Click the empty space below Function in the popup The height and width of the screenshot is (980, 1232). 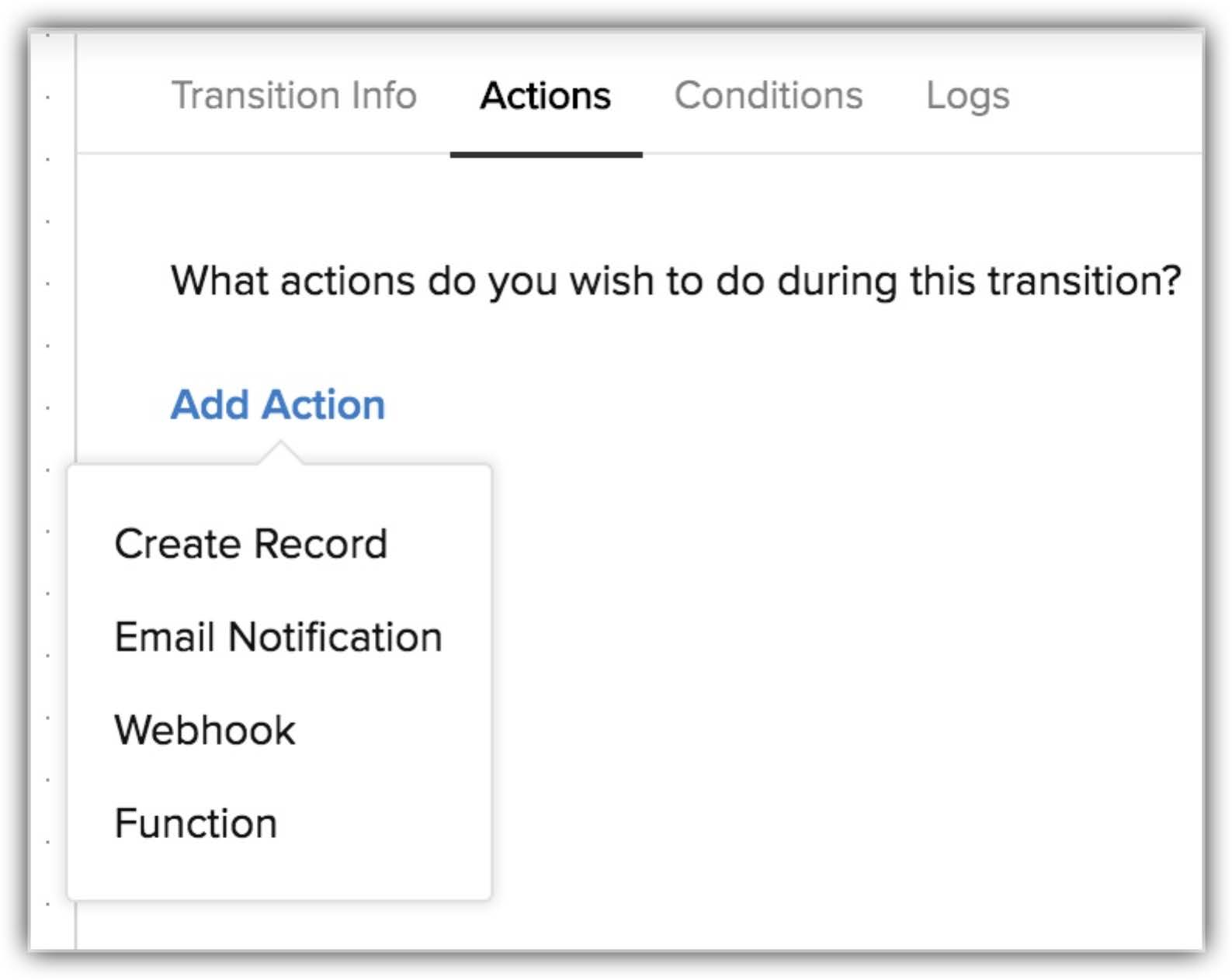[279, 873]
